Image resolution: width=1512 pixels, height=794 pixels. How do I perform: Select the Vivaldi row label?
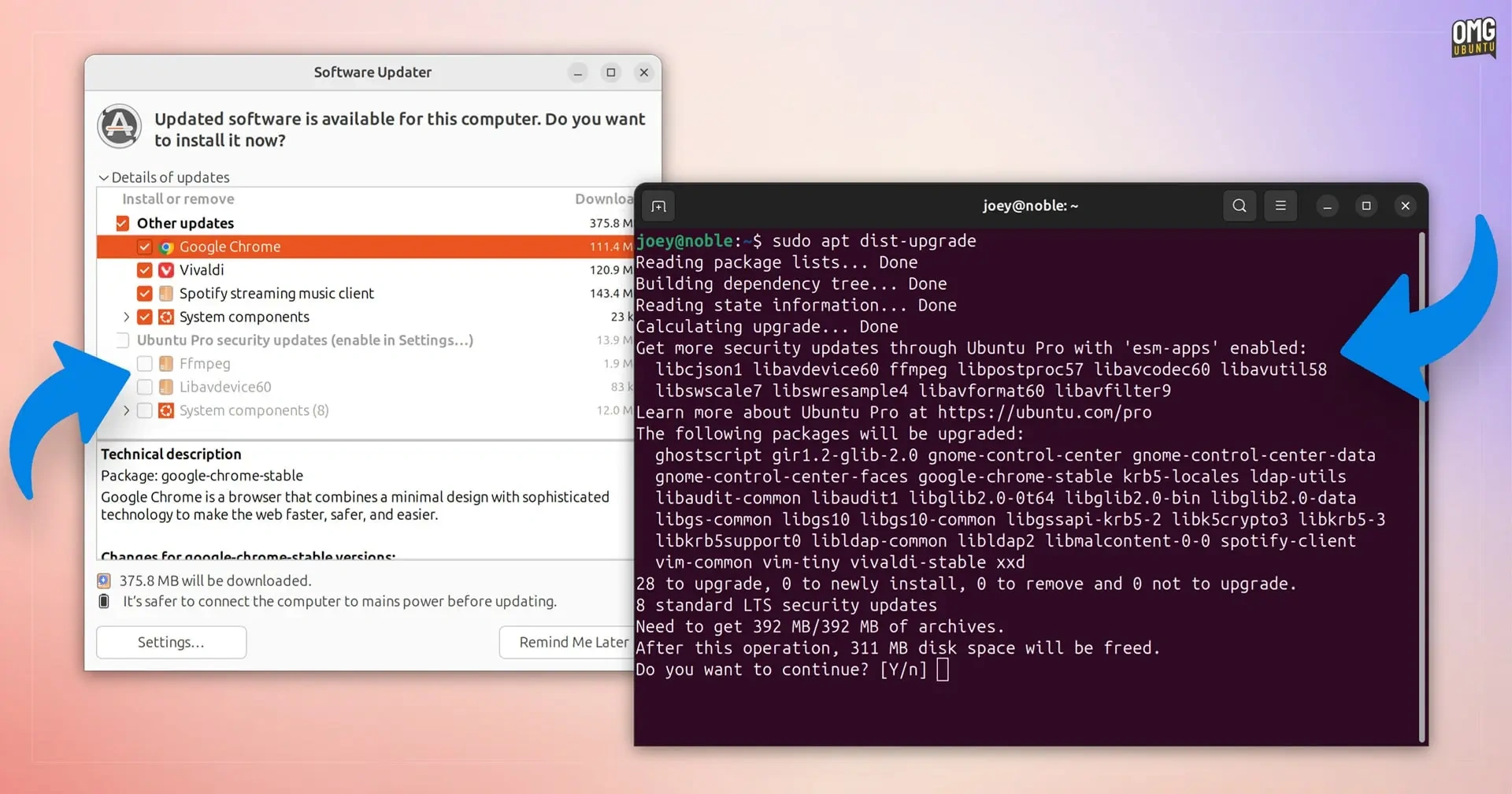pyautogui.click(x=202, y=270)
